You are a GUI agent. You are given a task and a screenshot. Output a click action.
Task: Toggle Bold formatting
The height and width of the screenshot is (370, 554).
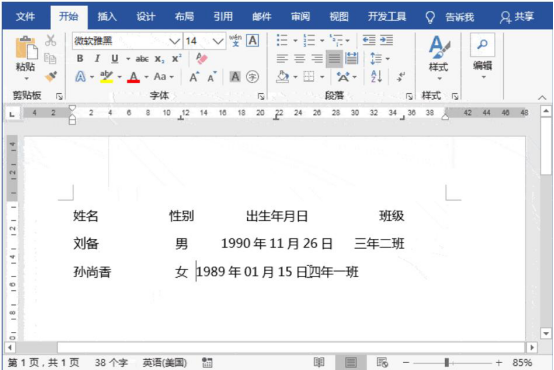pyautogui.click(x=80, y=58)
